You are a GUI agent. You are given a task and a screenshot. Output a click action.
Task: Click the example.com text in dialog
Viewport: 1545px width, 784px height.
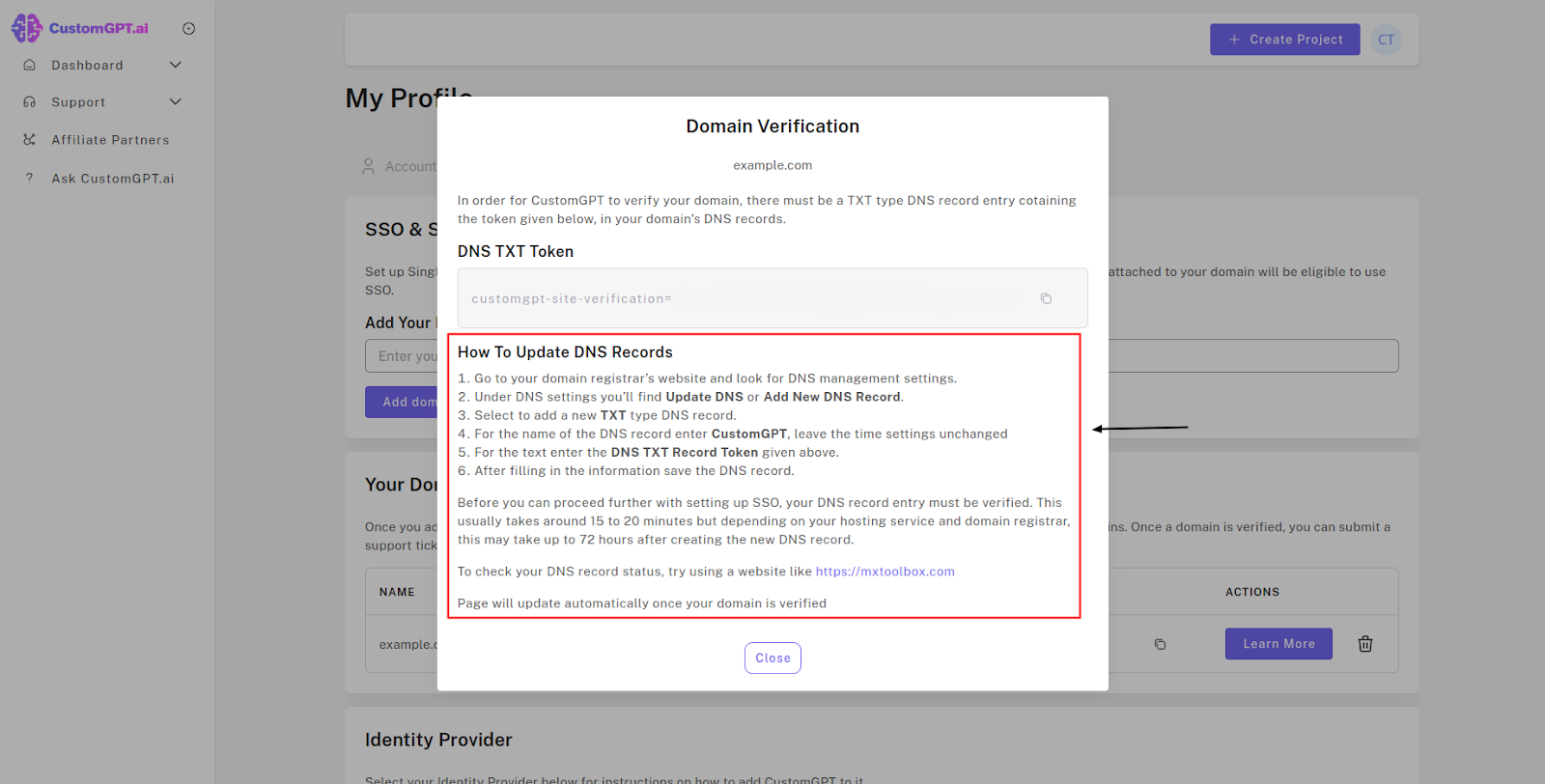coord(772,165)
